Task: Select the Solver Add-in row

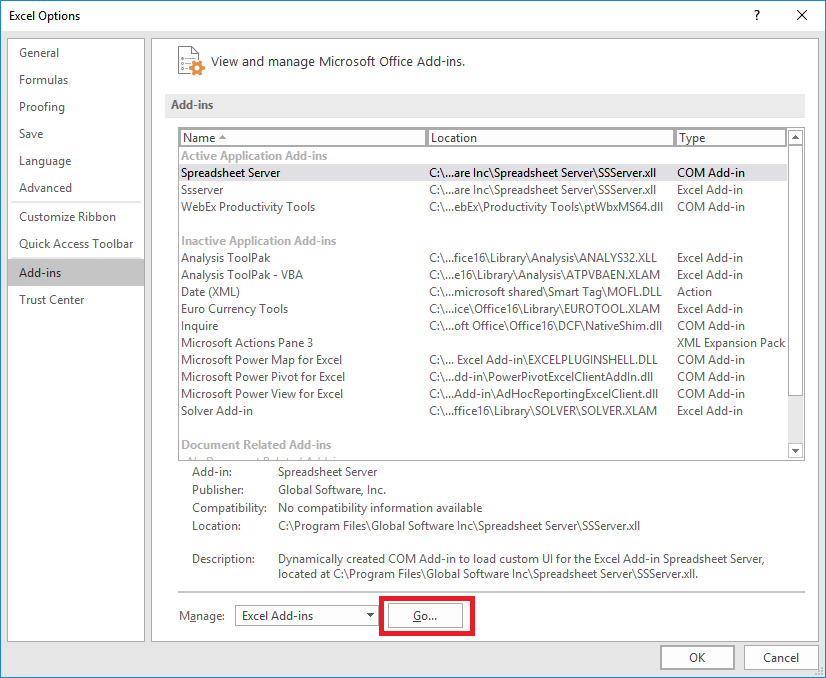Action: point(217,411)
